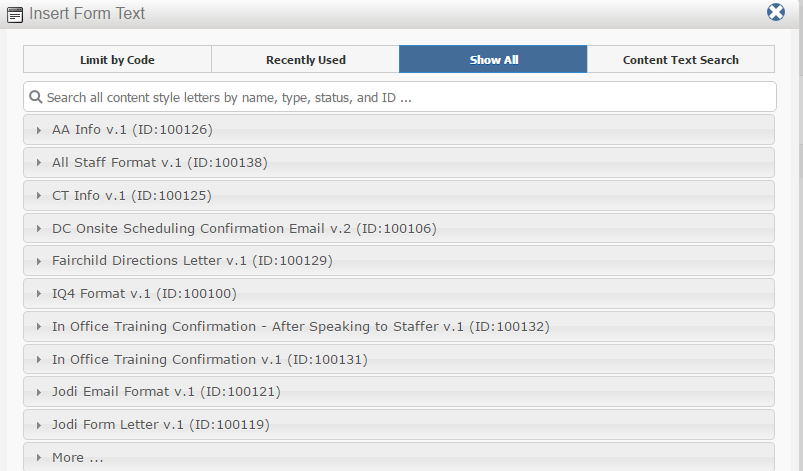Click the Insert Form Text title icon

pyautogui.click(x=15, y=15)
